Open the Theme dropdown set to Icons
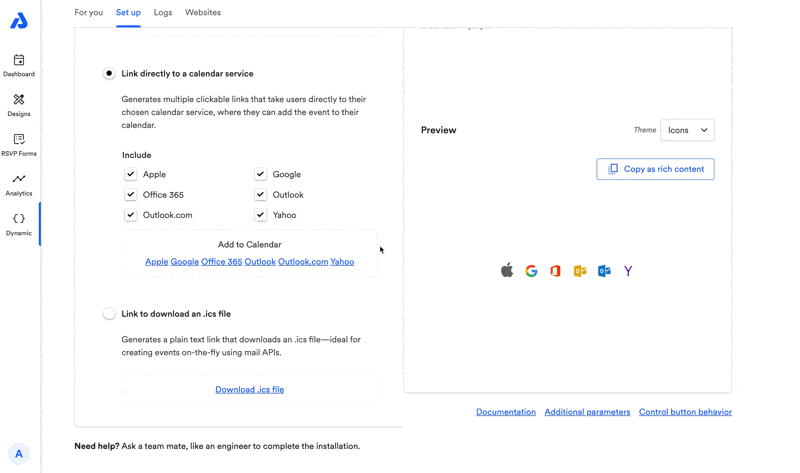This screenshot has height=473, width=800. click(687, 130)
